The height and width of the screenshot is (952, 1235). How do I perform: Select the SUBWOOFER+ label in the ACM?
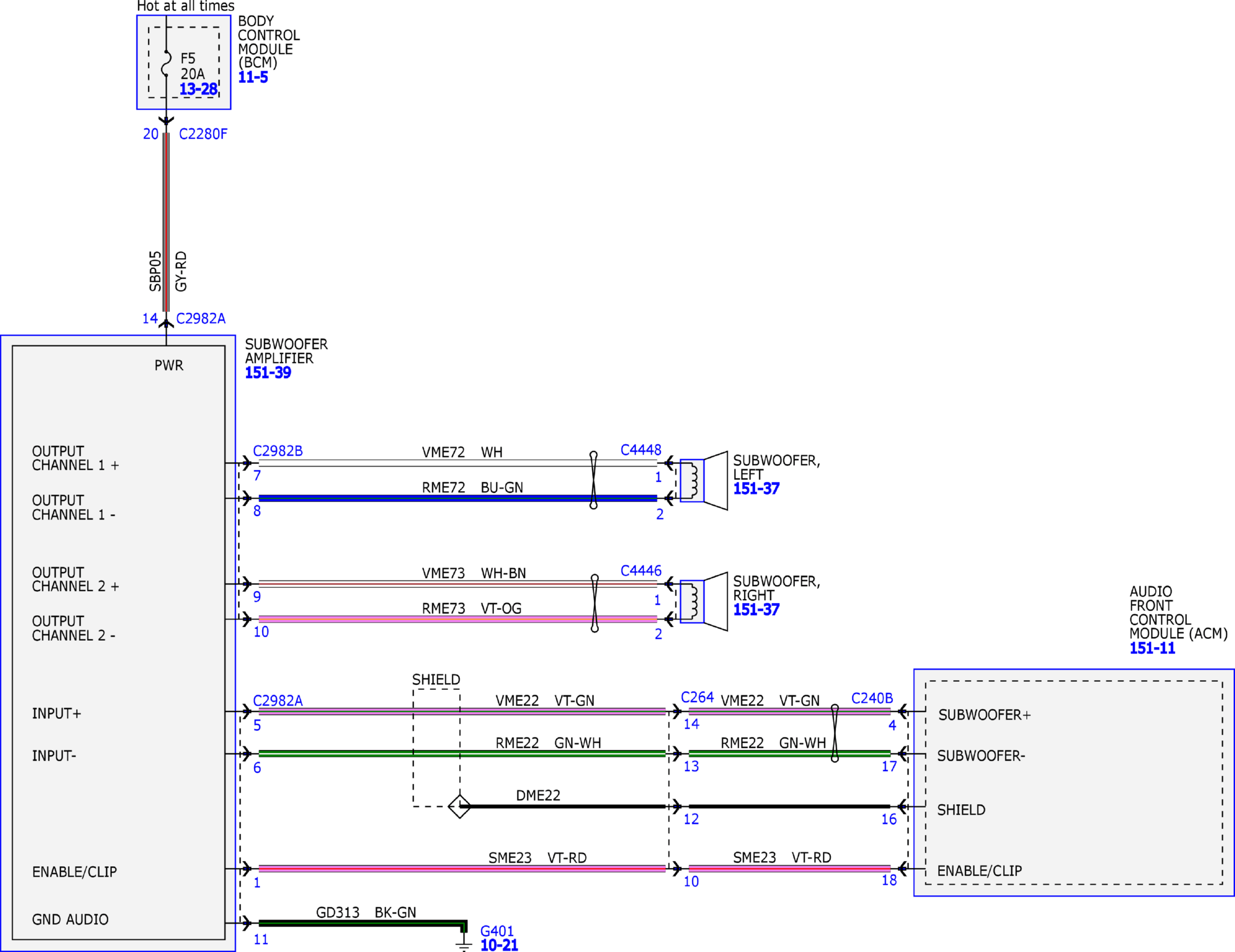click(985, 715)
